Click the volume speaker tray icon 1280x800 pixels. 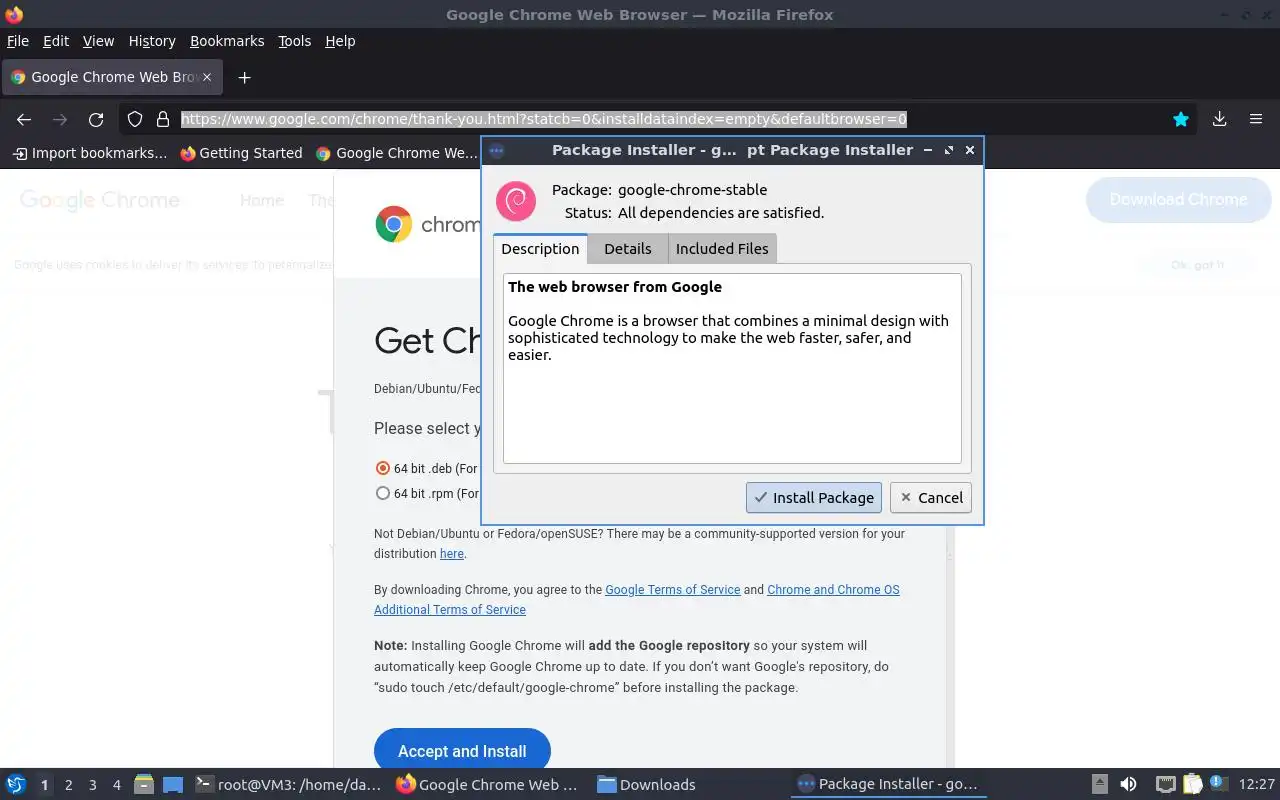click(1128, 785)
